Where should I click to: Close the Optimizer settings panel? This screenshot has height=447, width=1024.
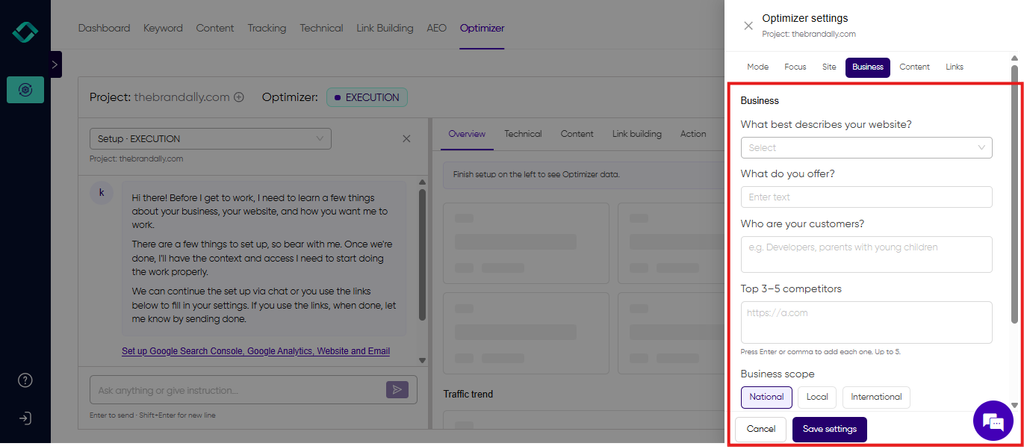click(748, 25)
